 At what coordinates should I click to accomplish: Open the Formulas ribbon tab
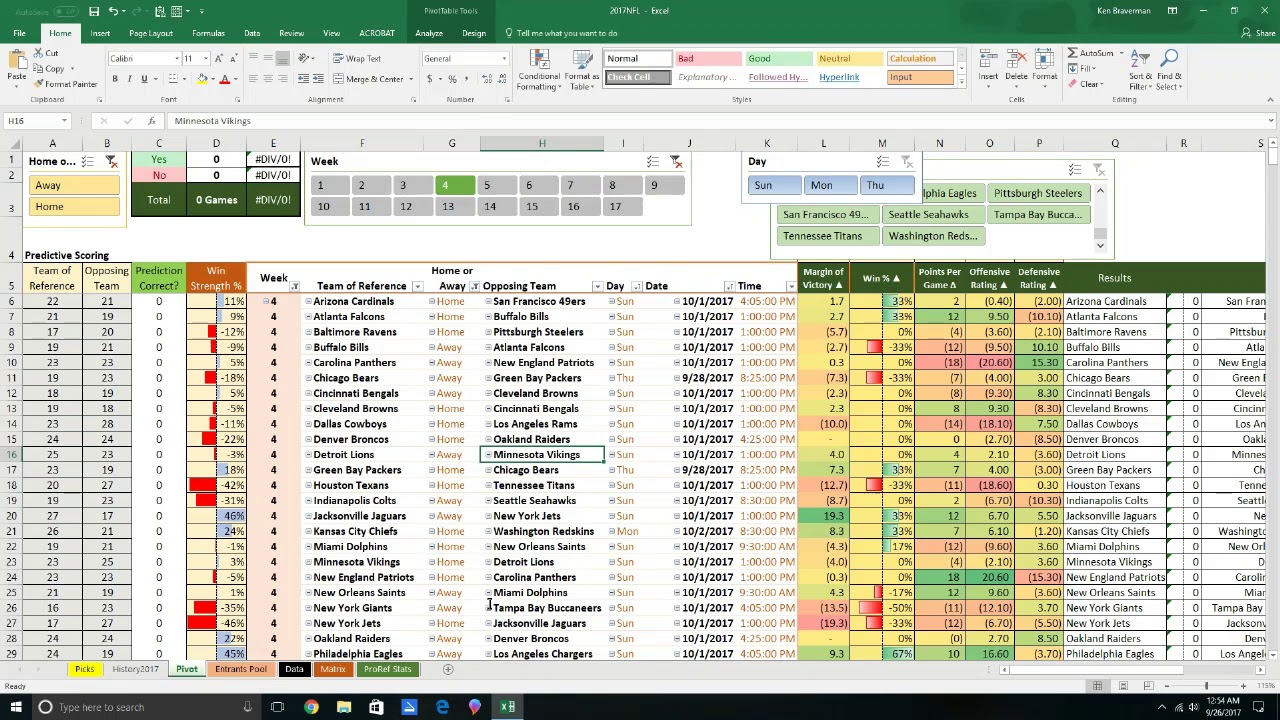coord(208,33)
